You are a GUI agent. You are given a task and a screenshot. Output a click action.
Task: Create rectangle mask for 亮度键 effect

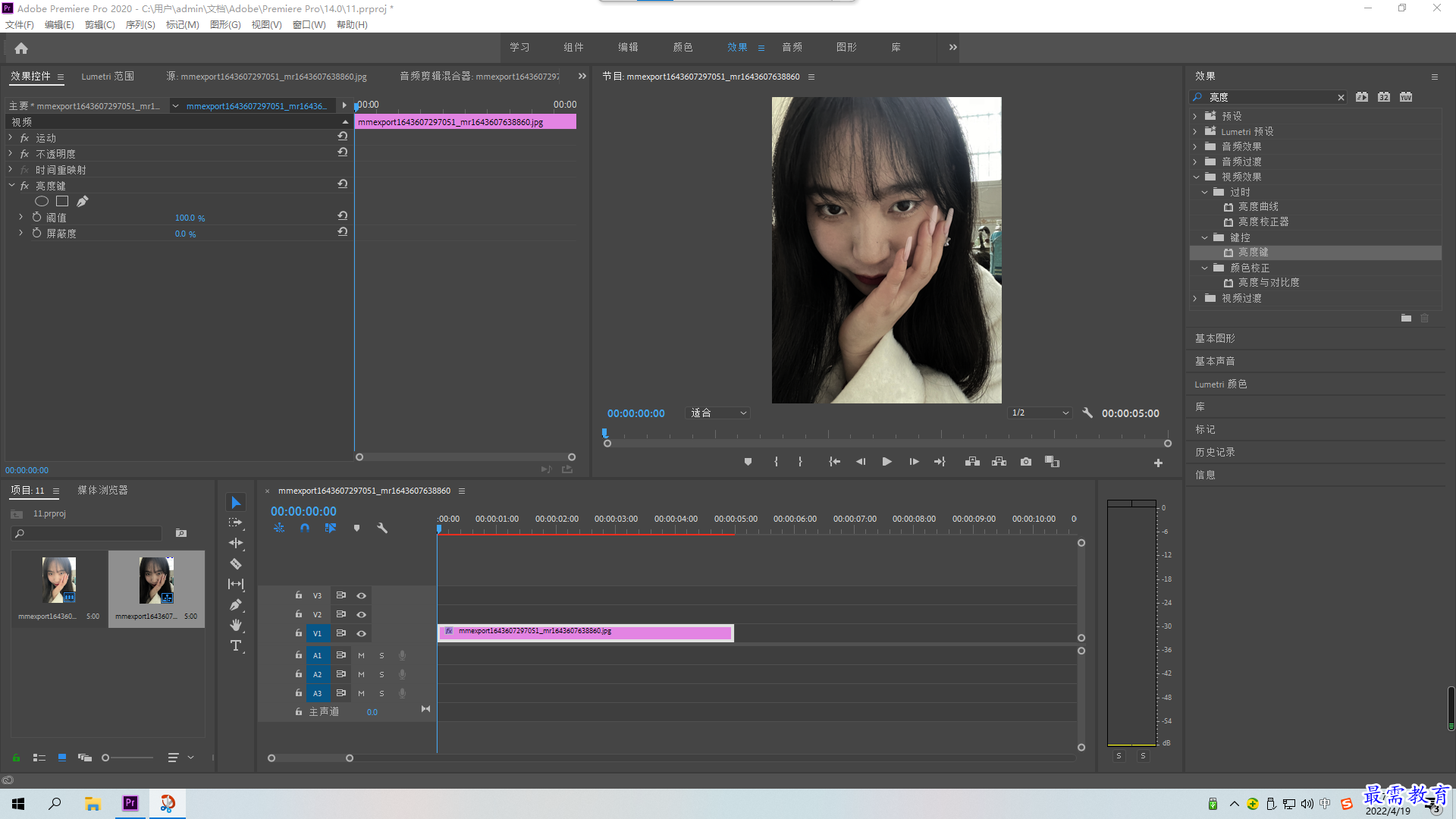point(62,201)
